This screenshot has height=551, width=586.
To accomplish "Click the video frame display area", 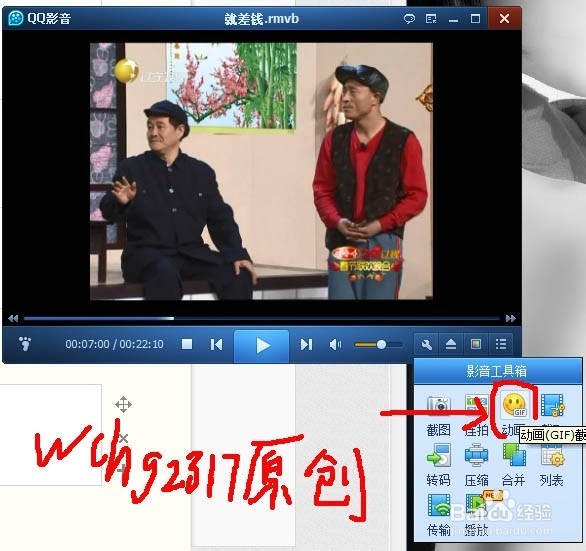I will (261, 171).
